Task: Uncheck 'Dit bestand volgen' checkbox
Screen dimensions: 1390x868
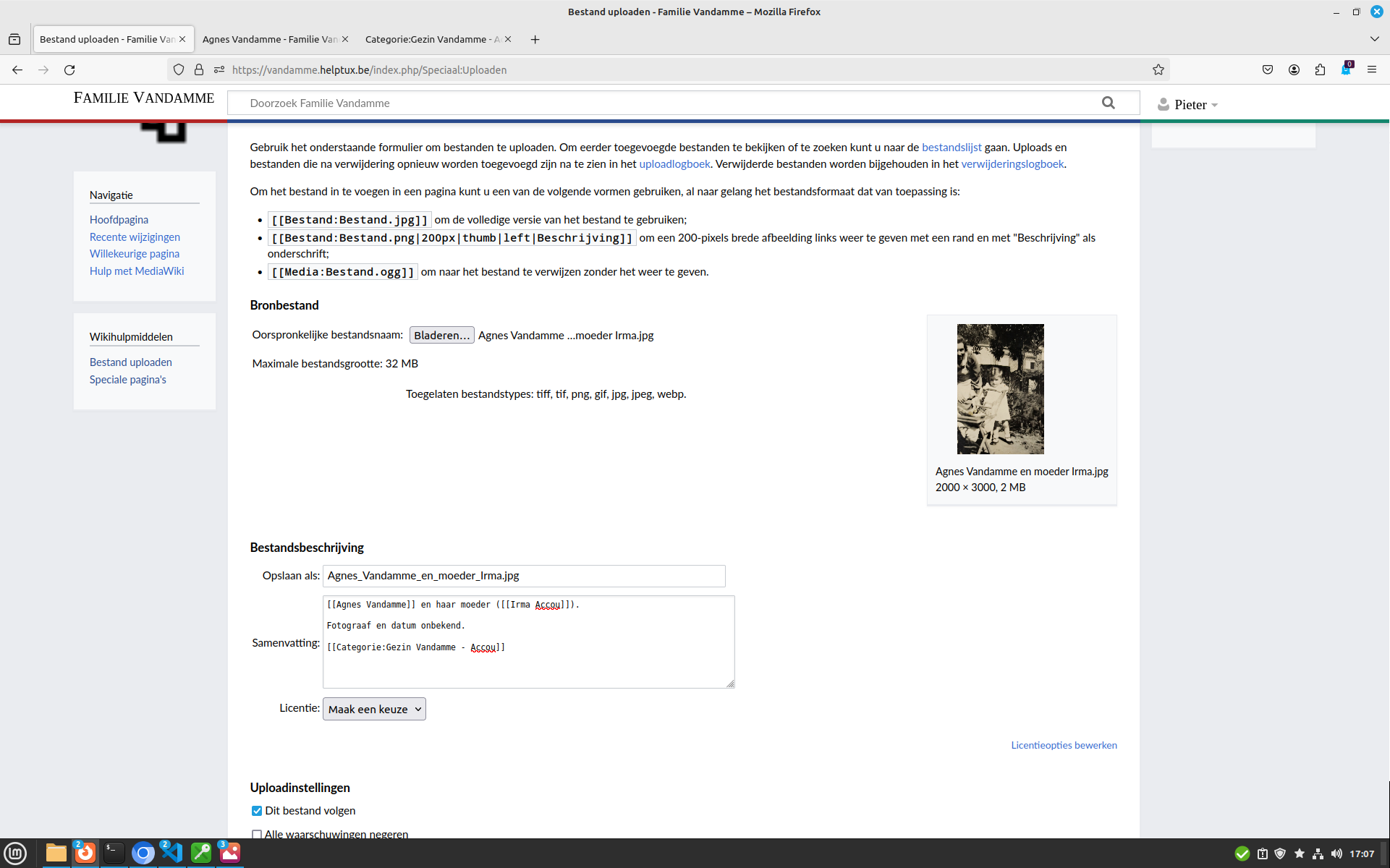Action: (x=257, y=811)
